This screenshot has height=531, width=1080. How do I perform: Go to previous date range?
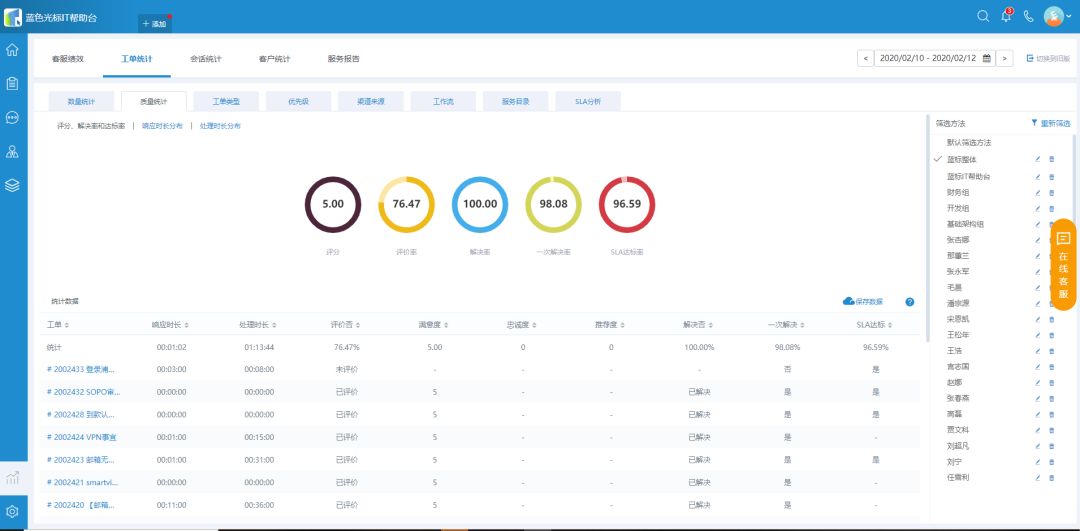865,59
